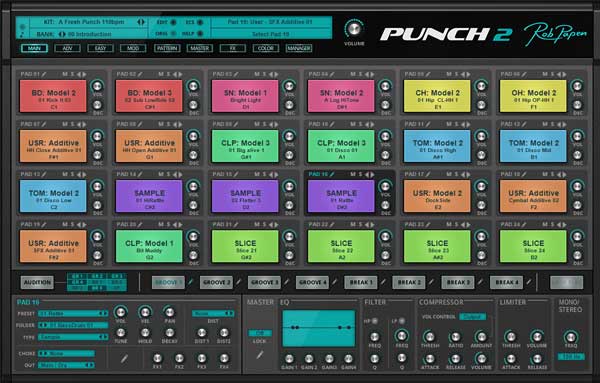Click the Mono/Stereo frequency value button

point(571,357)
